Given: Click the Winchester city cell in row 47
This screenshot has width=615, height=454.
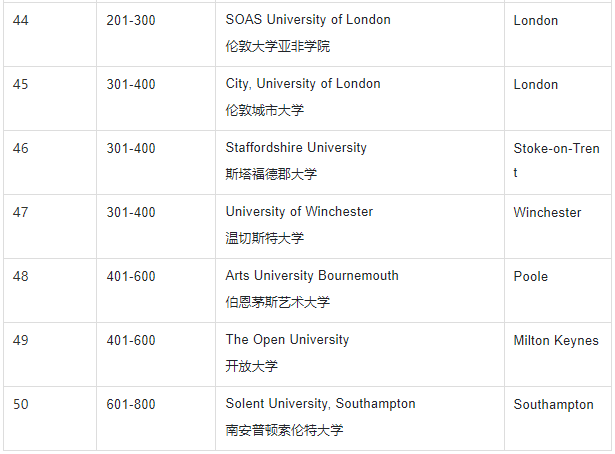Looking at the screenshot, I should [547, 212].
